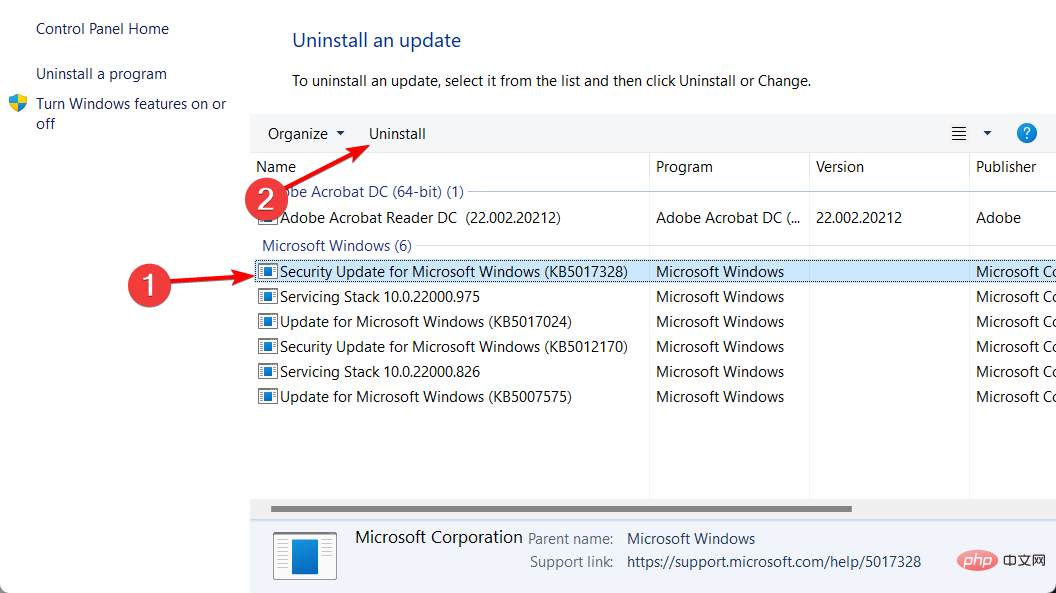Open the Organize dropdown menu
This screenshot has height=593, width=1056.
(x=306, y=134)
